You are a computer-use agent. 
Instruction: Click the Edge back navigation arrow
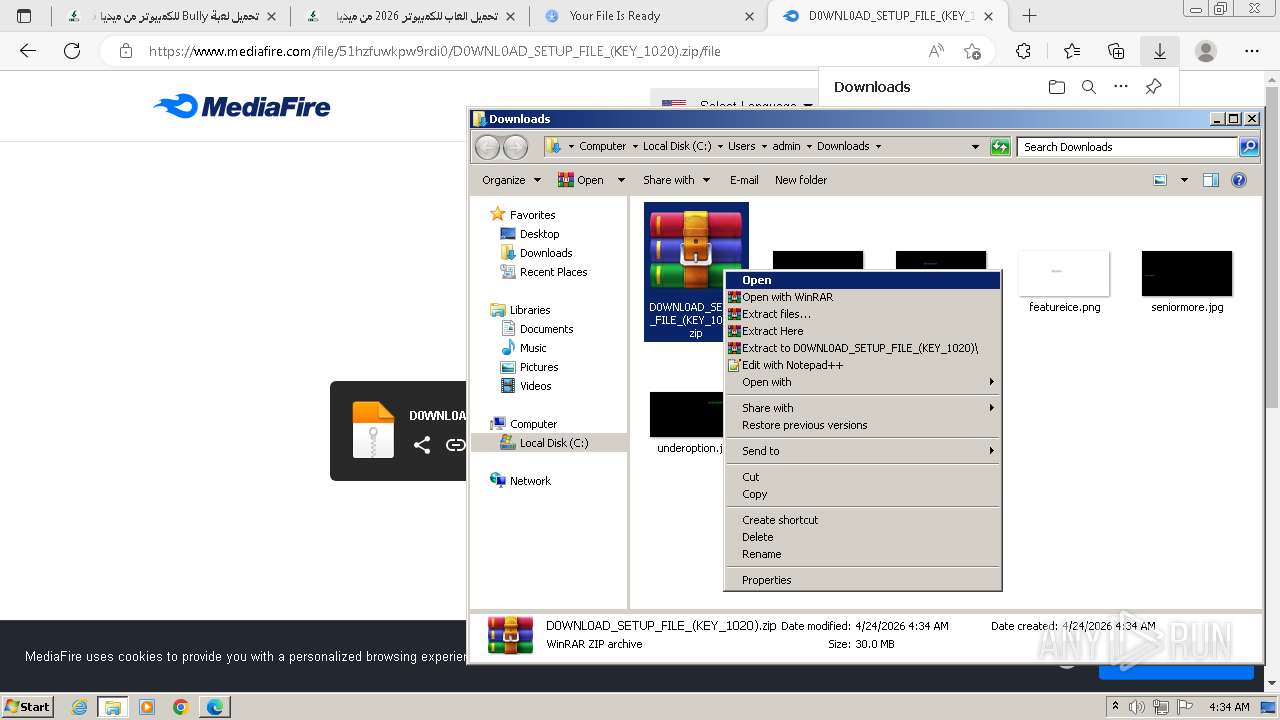click(x=28, y=51)
